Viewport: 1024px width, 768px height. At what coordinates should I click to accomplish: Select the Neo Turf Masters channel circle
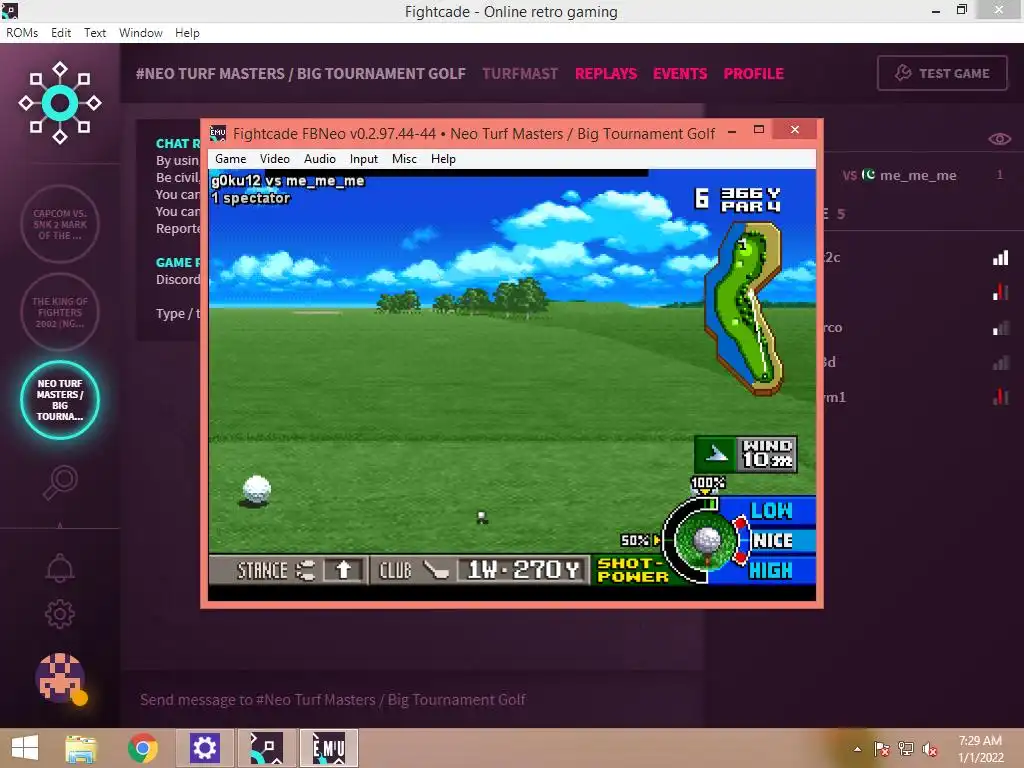click(60, 400)
